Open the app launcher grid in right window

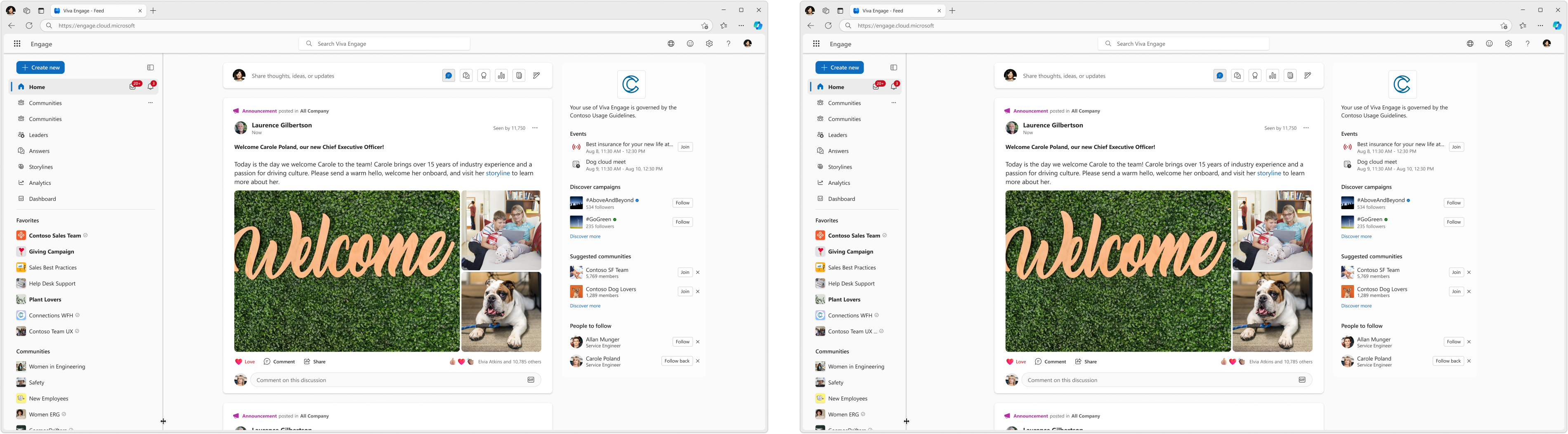816,44
